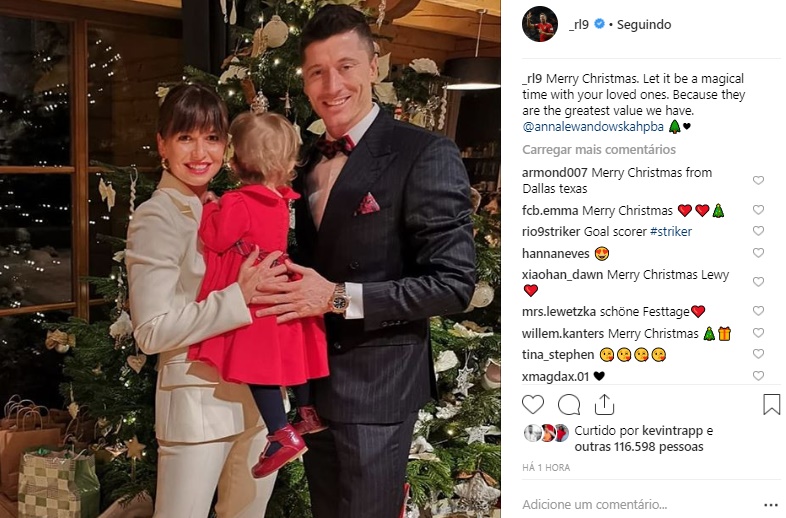This screenshot has height=518, width=786.
Task: Open the three-dot more options menu
Action: (771, 505)
